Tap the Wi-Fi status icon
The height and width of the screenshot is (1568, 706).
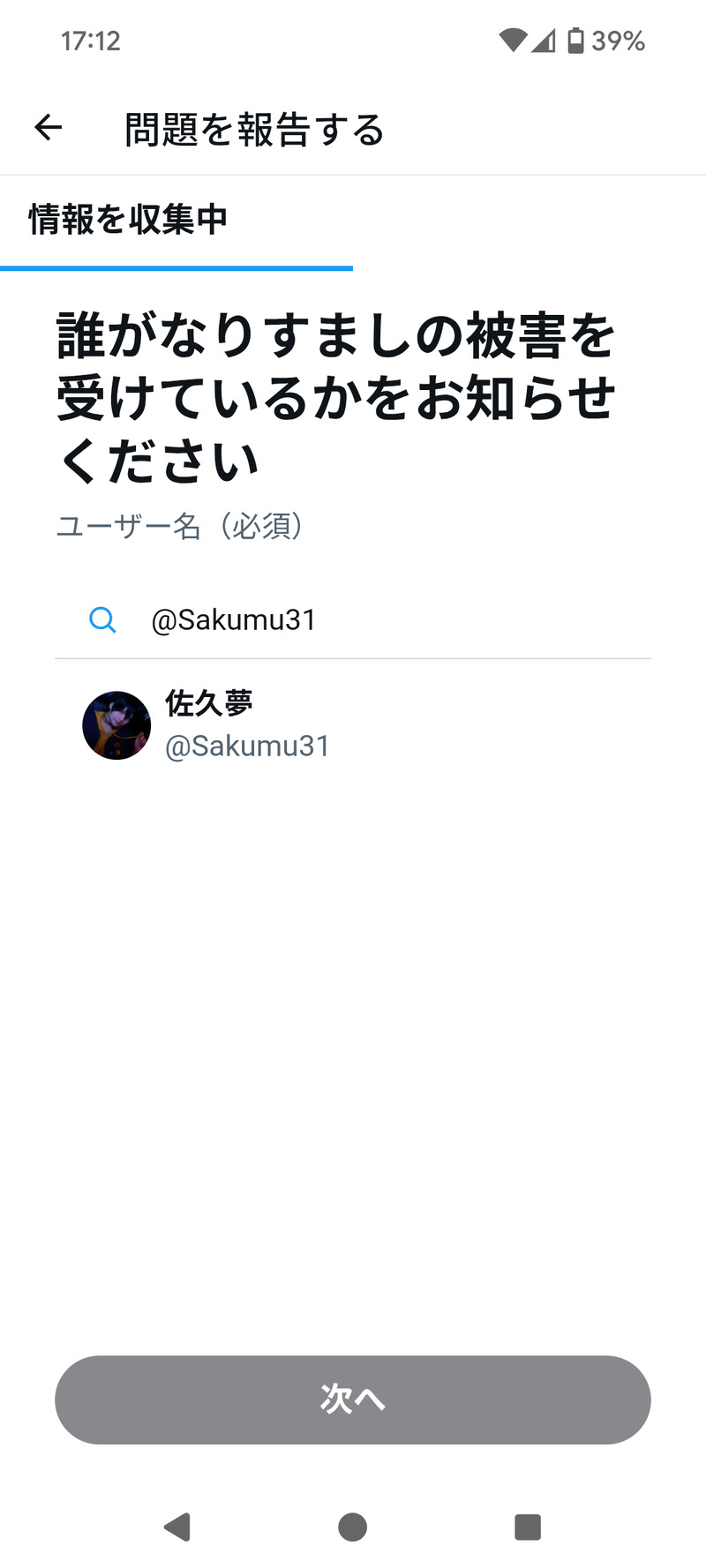(512, 41)
